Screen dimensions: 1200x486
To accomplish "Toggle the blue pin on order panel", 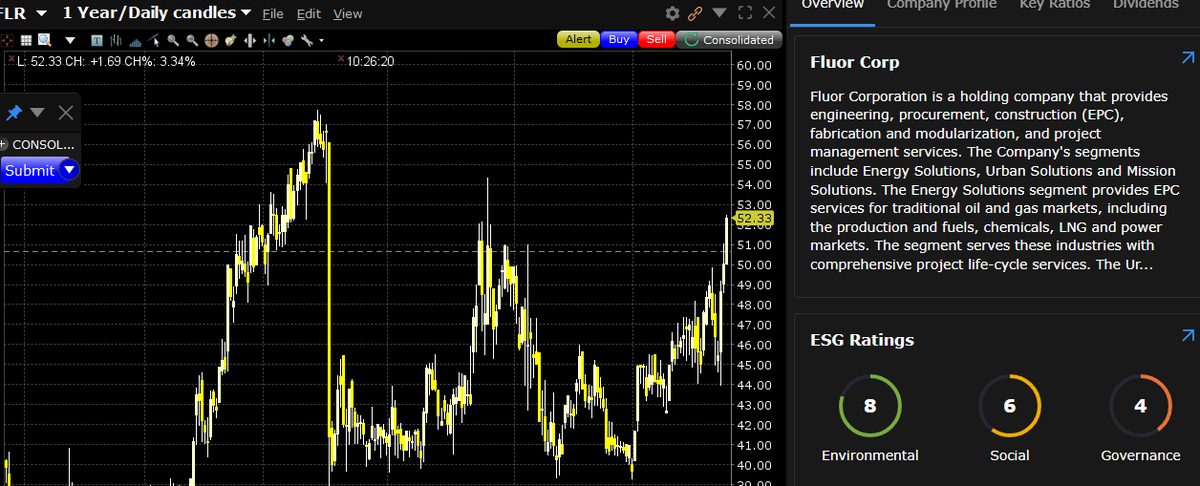I will tap(14, 113).
